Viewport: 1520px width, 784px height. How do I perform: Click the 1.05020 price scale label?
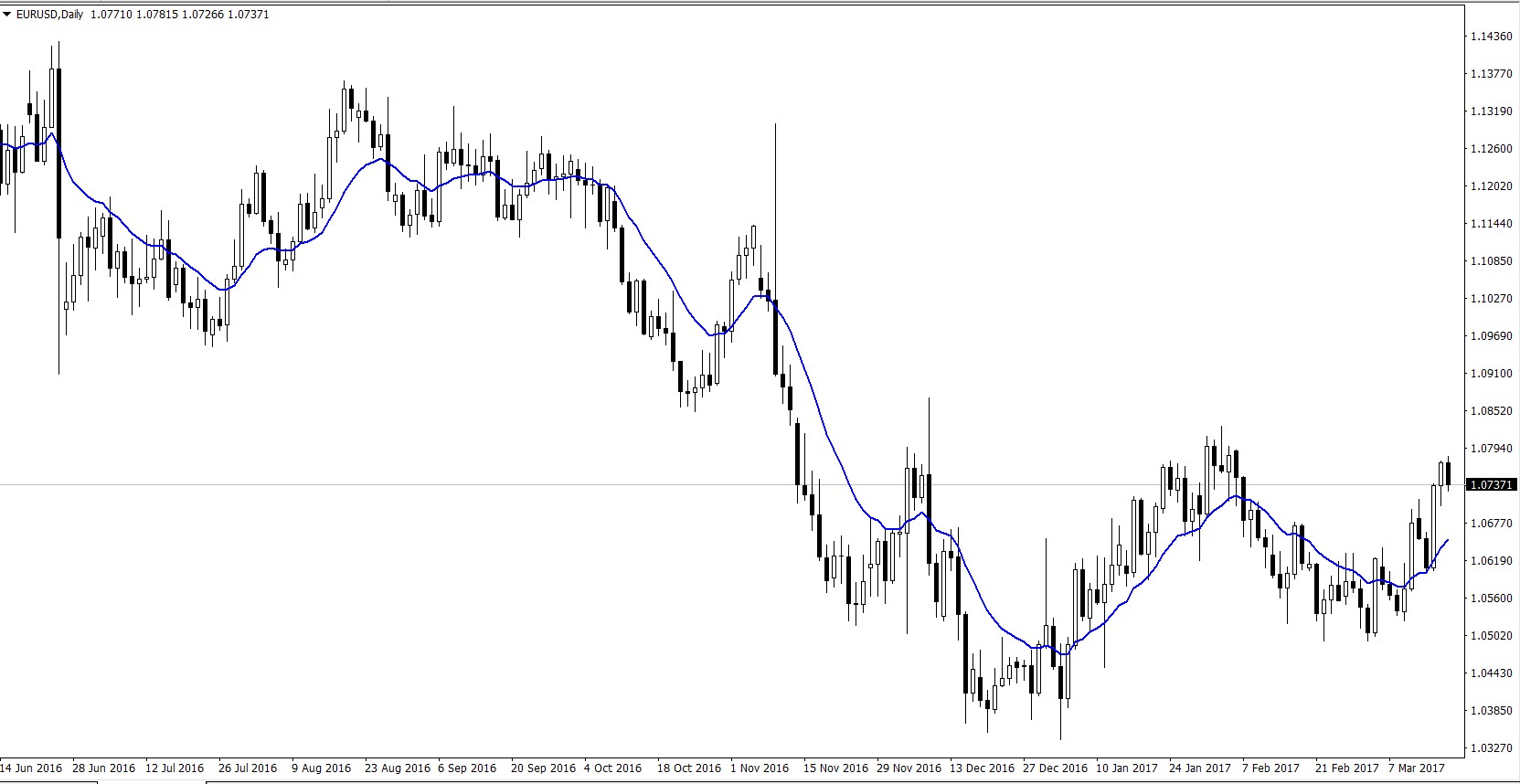point(1490,636)
